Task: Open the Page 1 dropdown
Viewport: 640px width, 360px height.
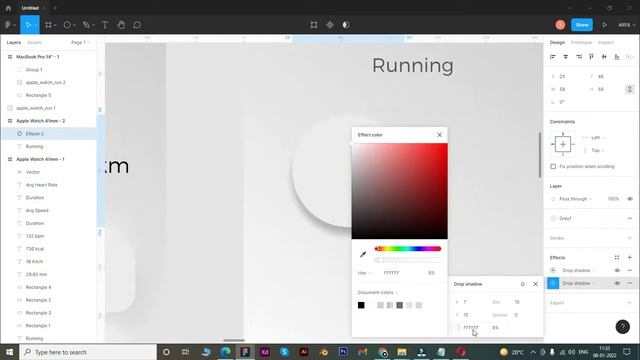Action: (x=80, y=42)
